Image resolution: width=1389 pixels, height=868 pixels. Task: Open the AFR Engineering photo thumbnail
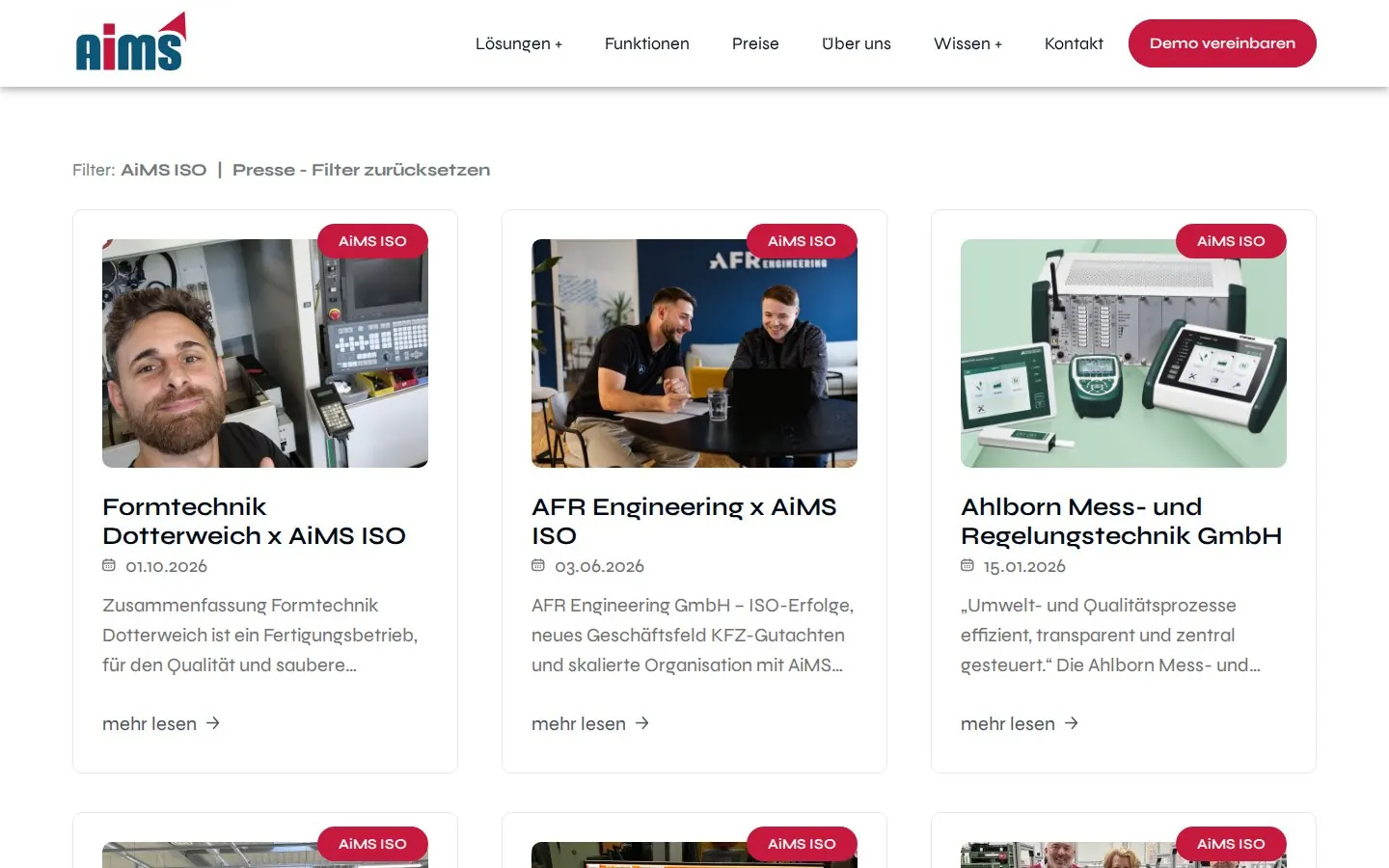[x=694, y=353]
